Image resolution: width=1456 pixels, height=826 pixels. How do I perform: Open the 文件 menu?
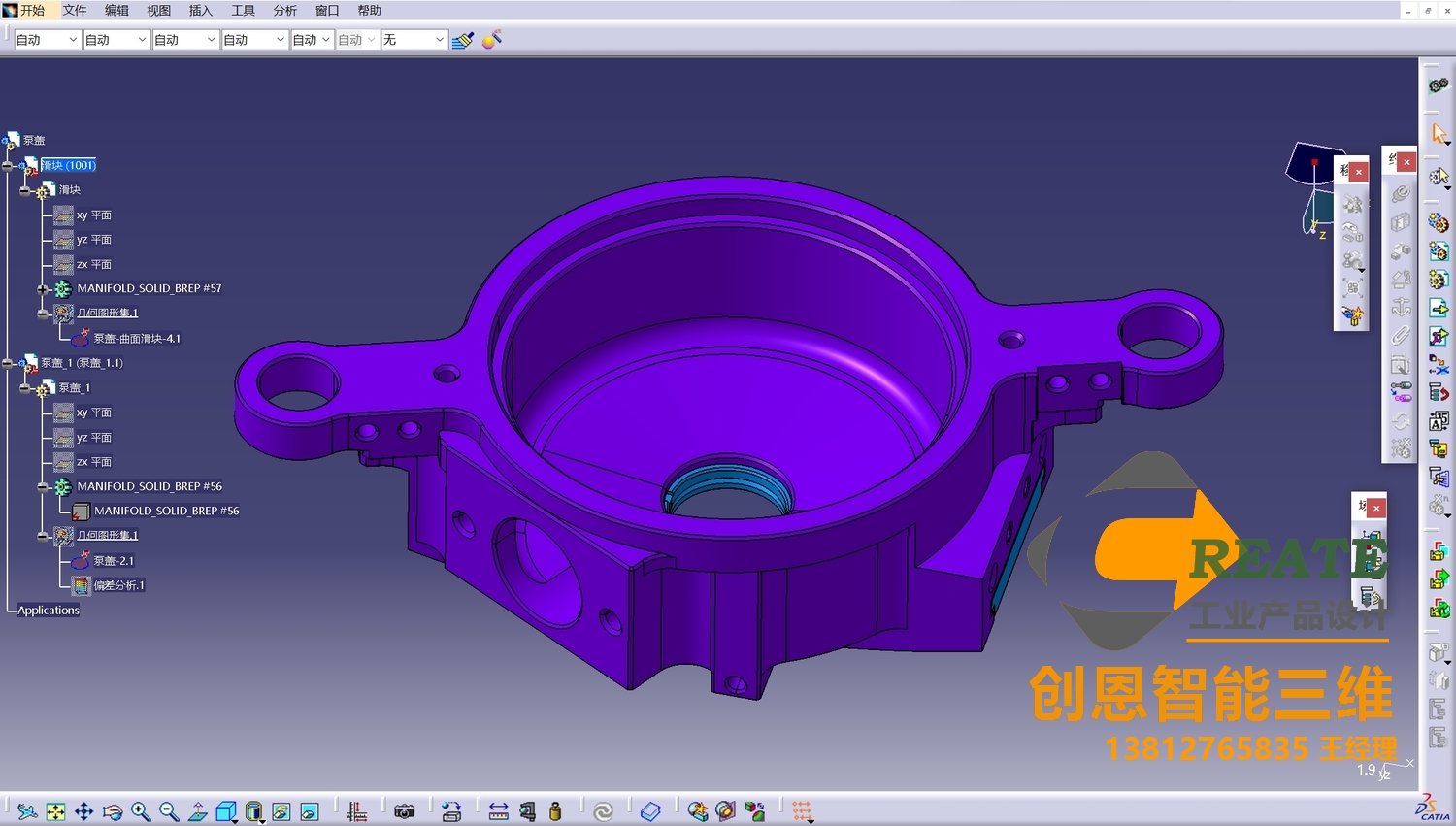click(x=75, y=11)
